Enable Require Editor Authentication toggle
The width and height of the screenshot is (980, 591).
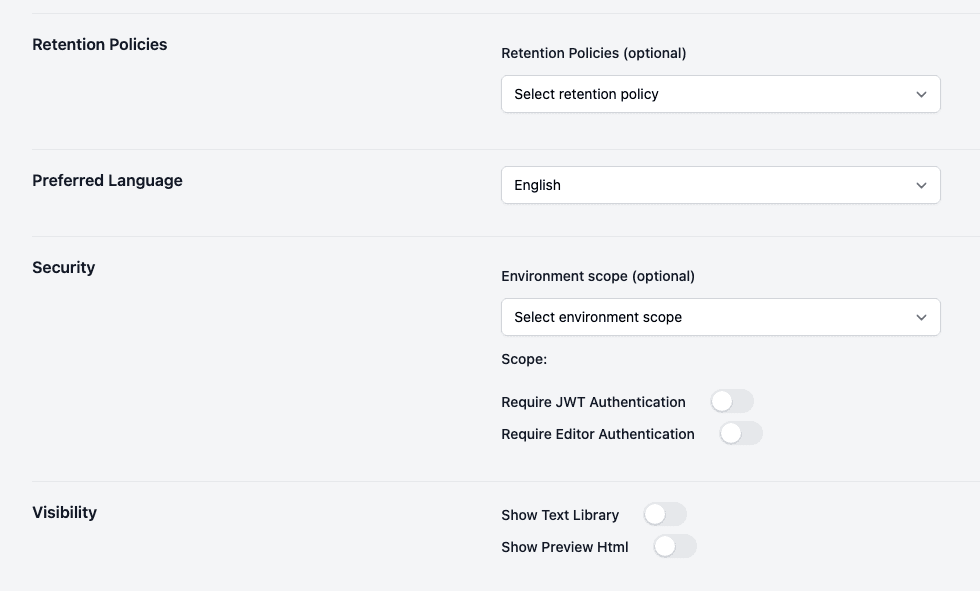(x=741, y=434)
